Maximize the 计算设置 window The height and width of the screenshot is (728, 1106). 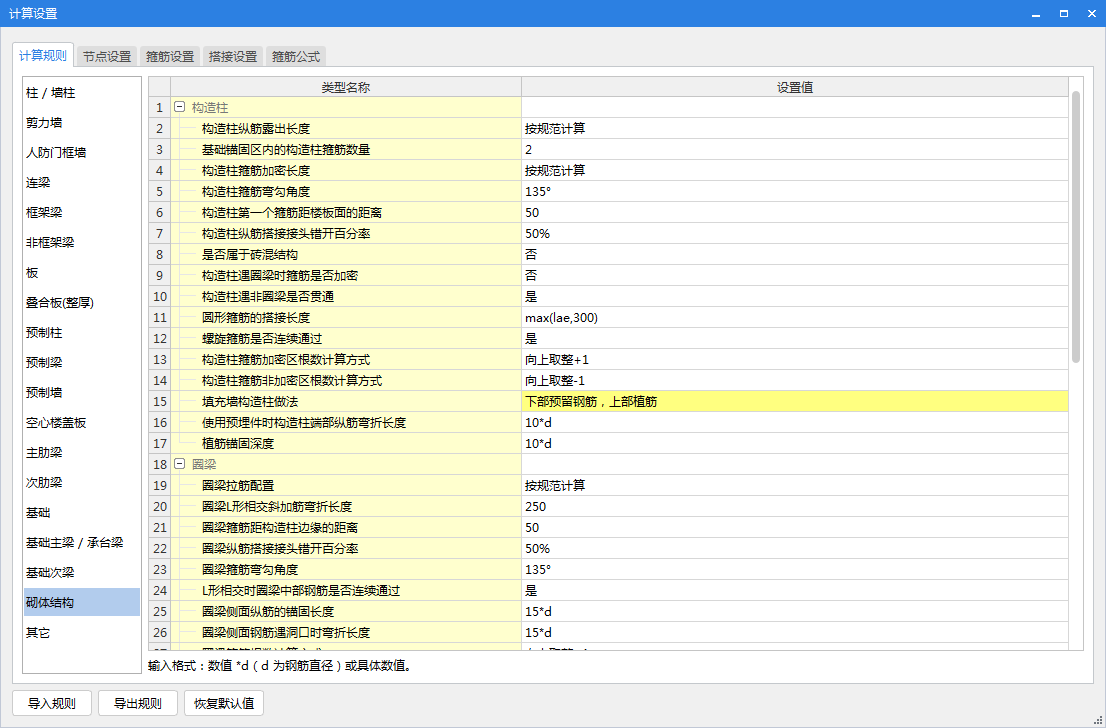coord(1064,13)
